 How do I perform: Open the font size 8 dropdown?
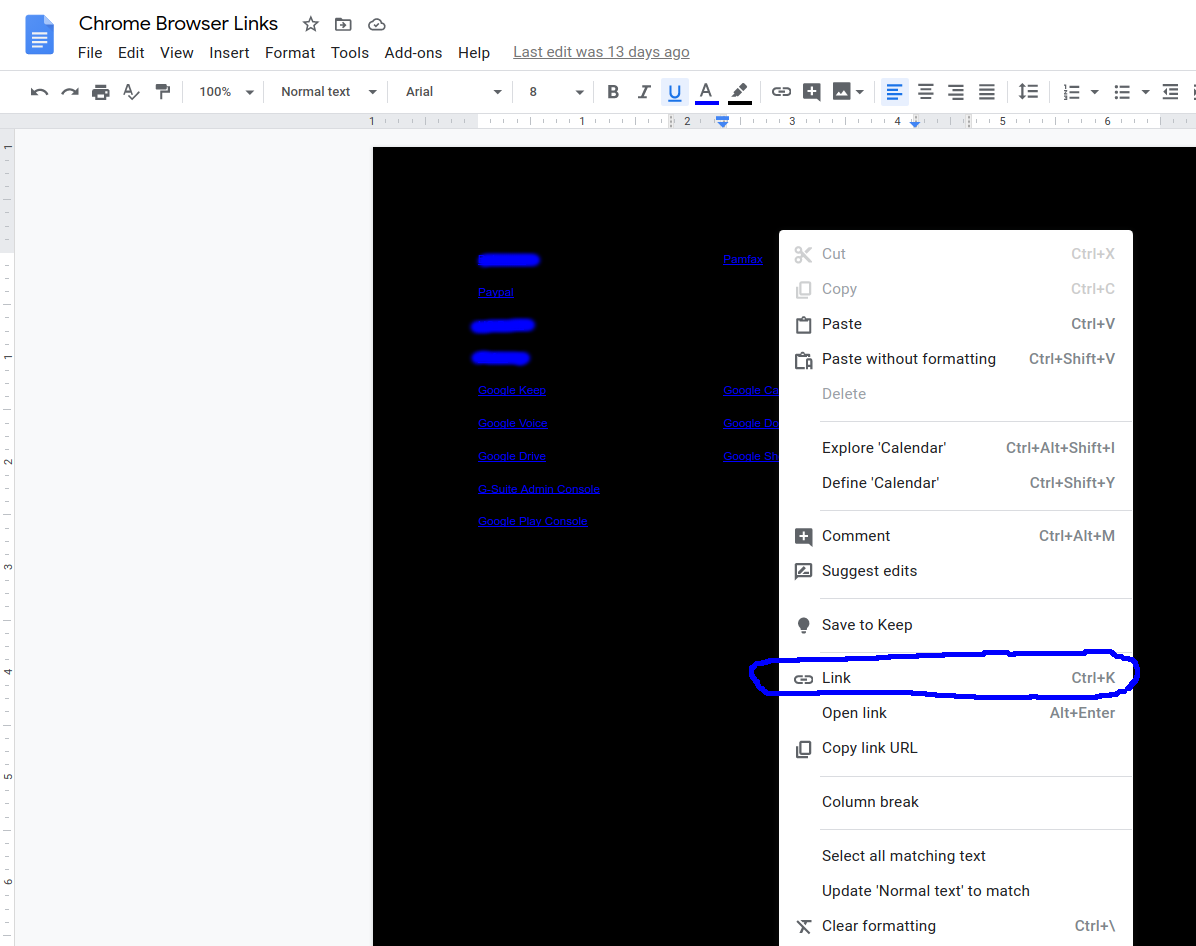coord(556,92)
